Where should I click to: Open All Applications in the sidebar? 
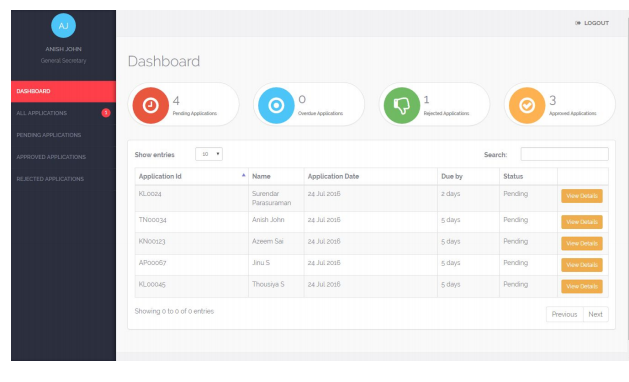coord(63,113)
